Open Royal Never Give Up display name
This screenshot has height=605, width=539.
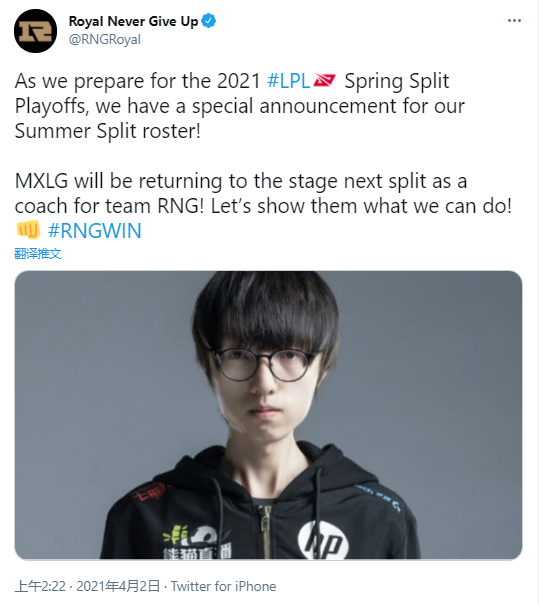point(133,21)
